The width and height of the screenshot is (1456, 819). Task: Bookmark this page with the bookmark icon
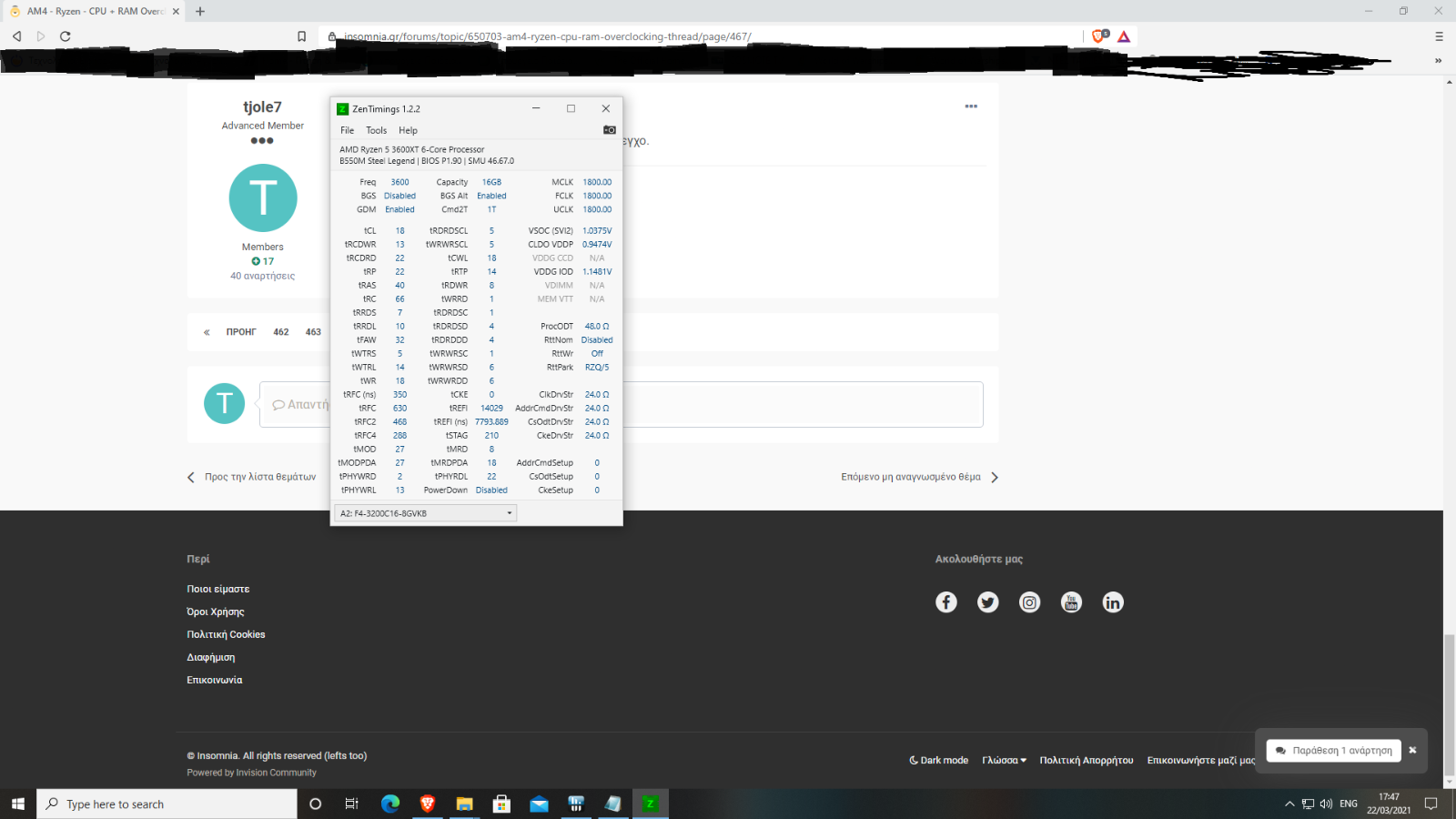(x=301, y=36)
